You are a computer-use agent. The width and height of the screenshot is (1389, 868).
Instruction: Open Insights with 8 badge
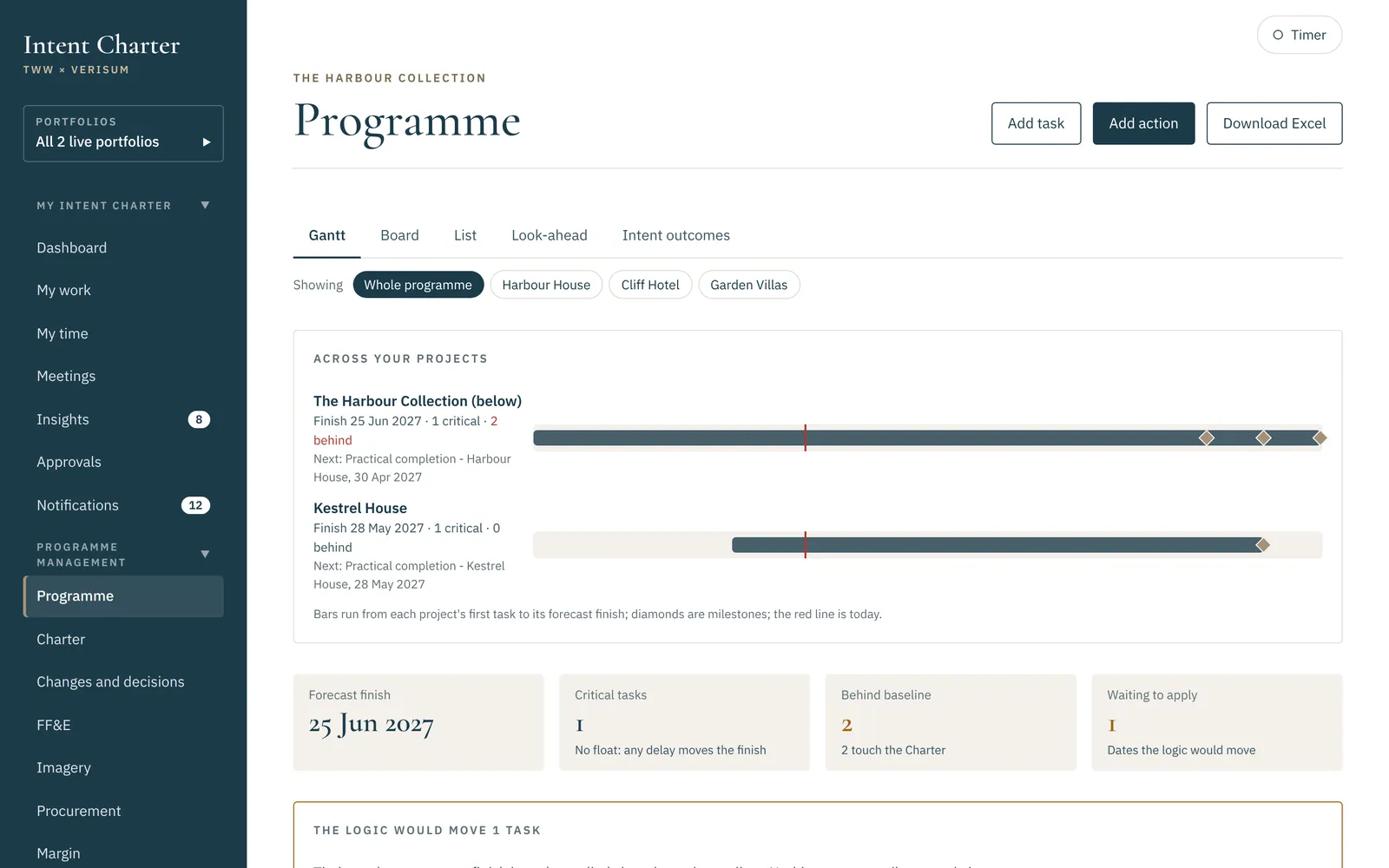coord(123,419)
